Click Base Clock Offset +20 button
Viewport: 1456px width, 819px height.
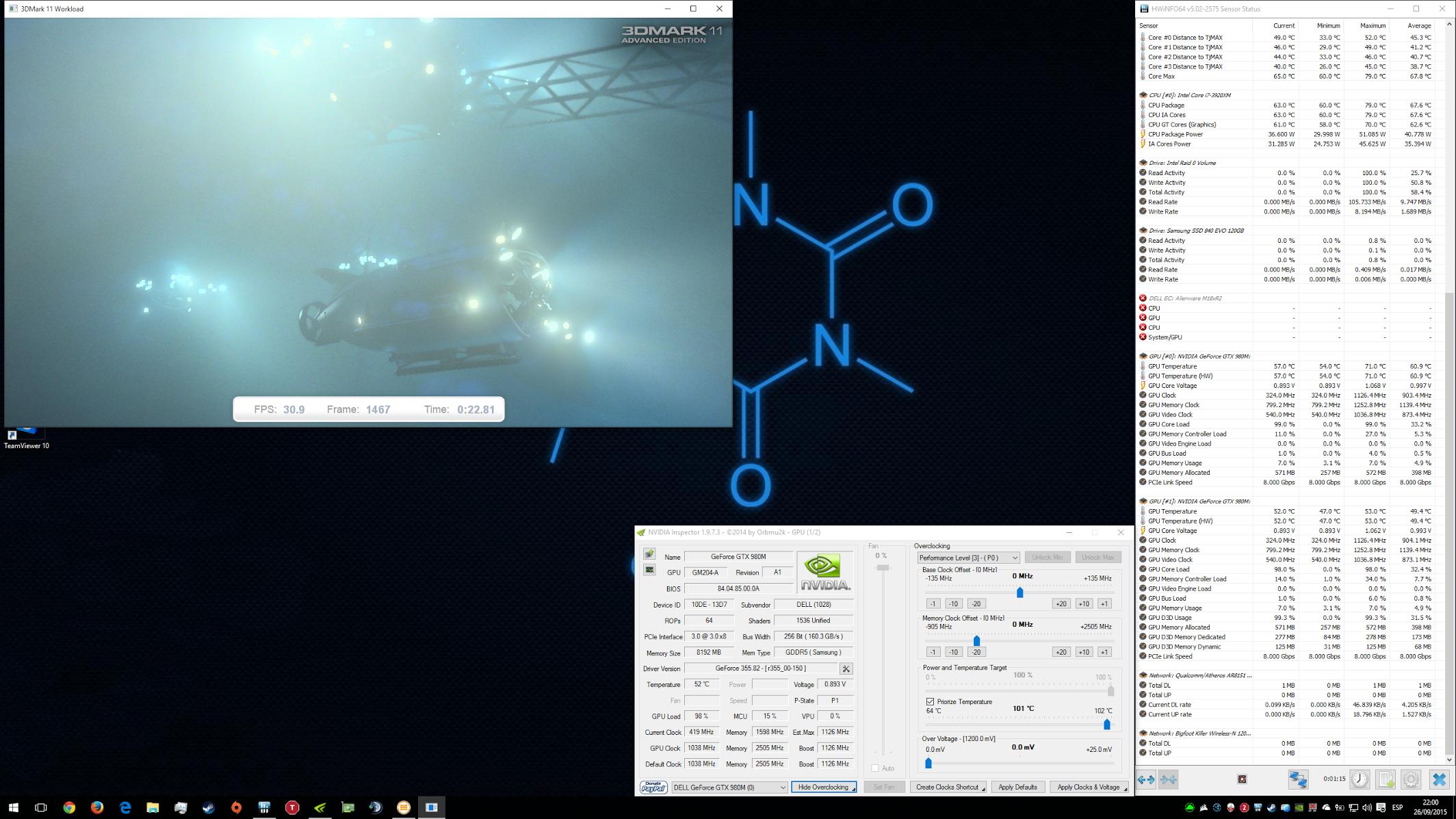click(1061, 603)
